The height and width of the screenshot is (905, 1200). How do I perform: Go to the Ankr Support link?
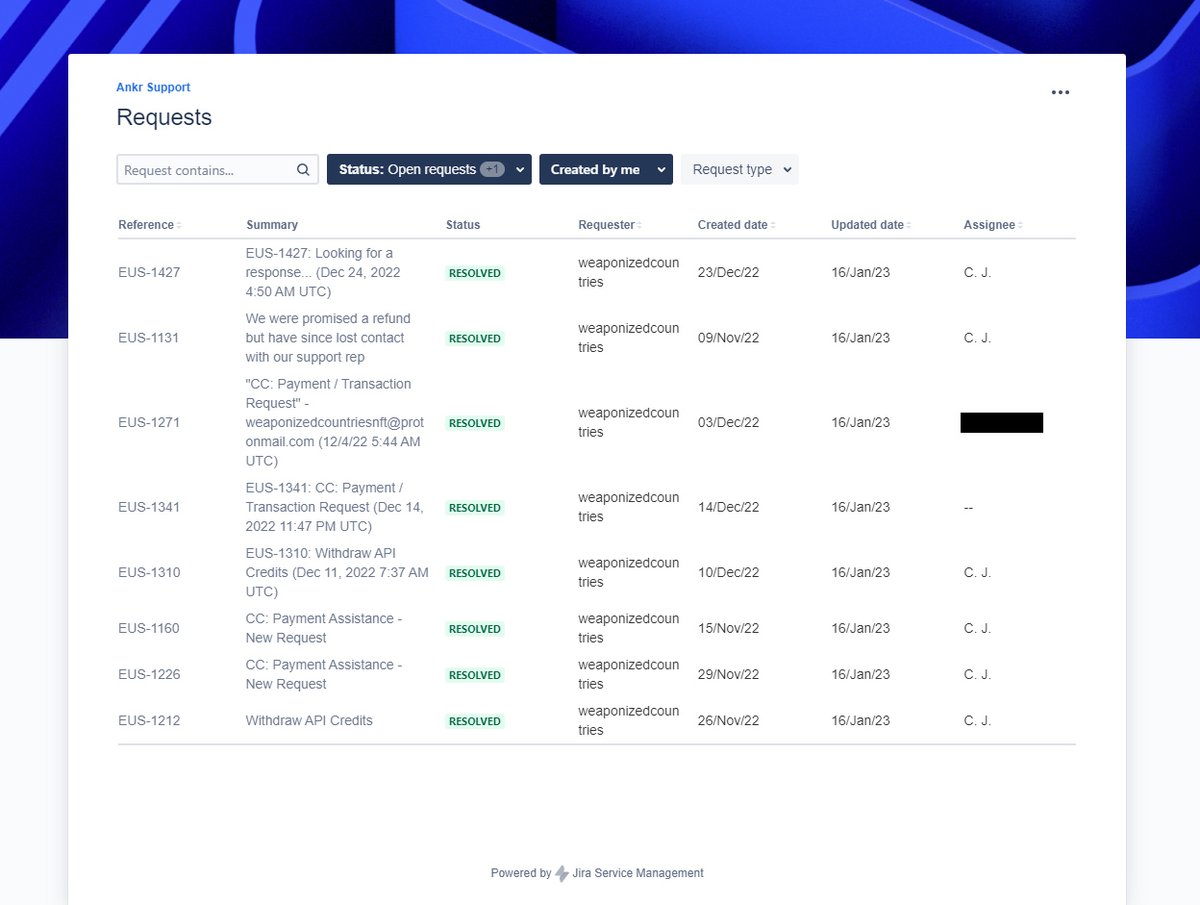153,88
